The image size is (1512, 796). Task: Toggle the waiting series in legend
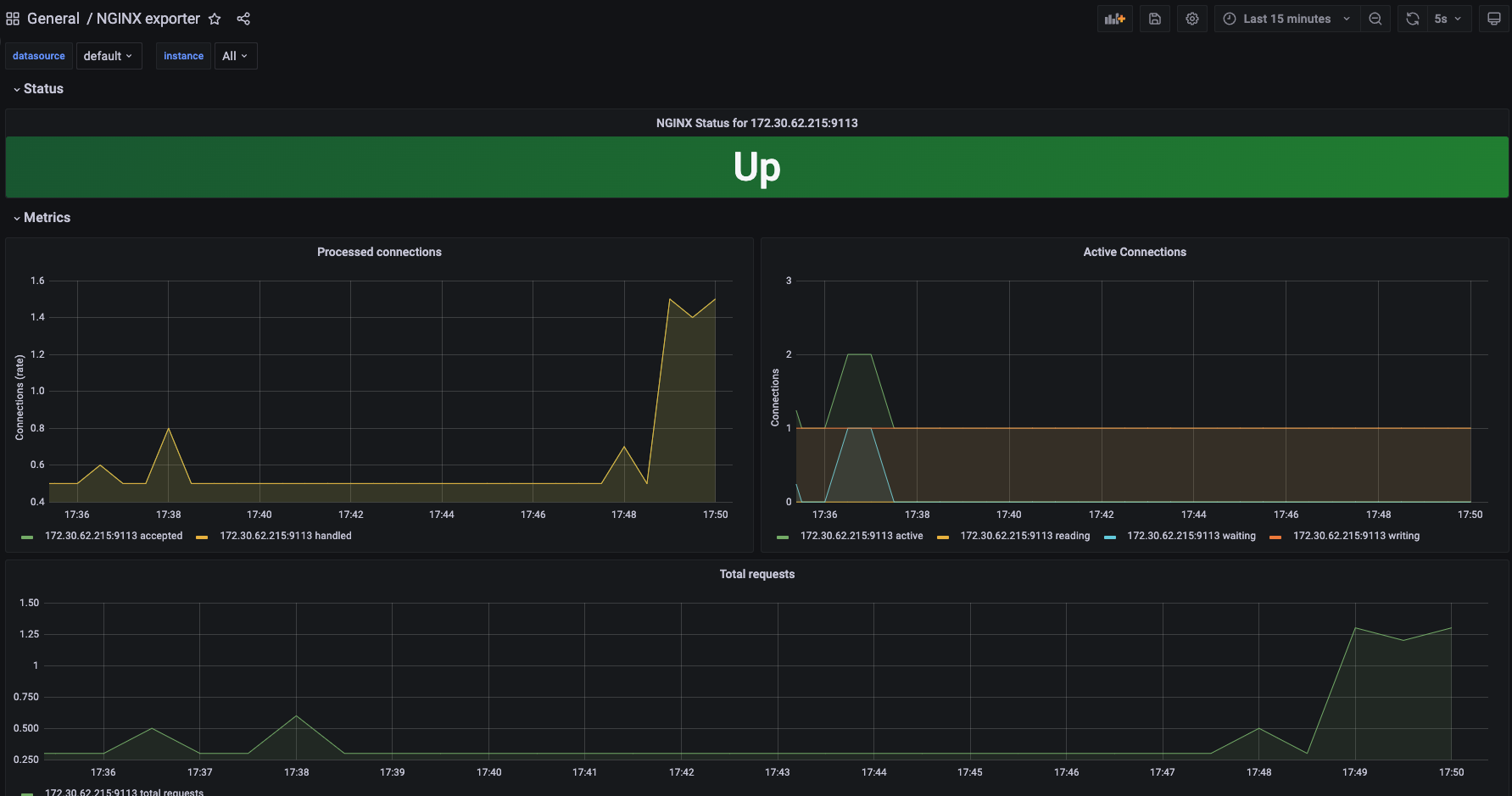click(x=1191, y=536)
